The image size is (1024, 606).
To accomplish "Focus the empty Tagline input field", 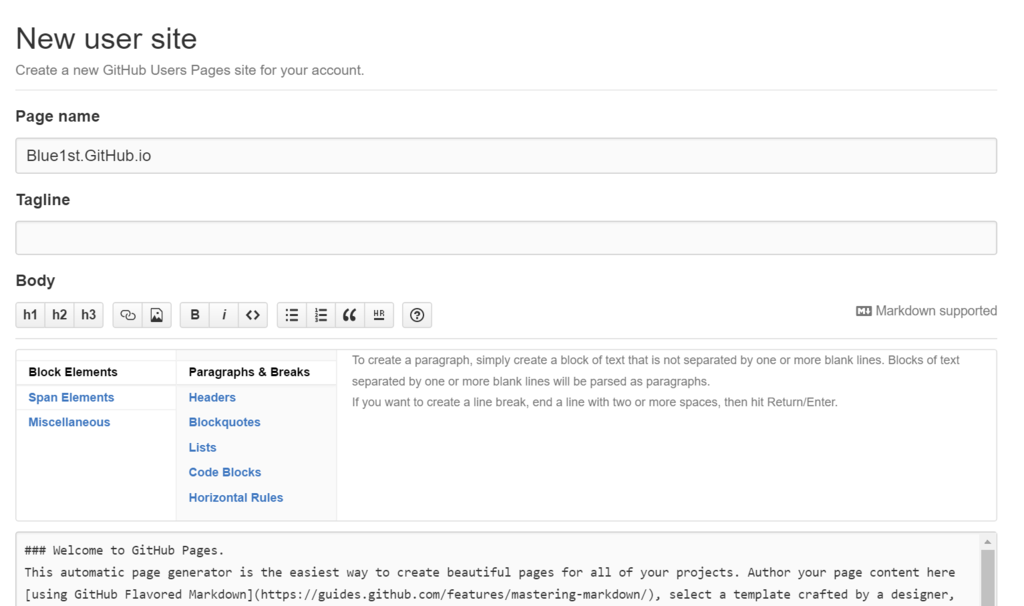I will coord(506,238).
